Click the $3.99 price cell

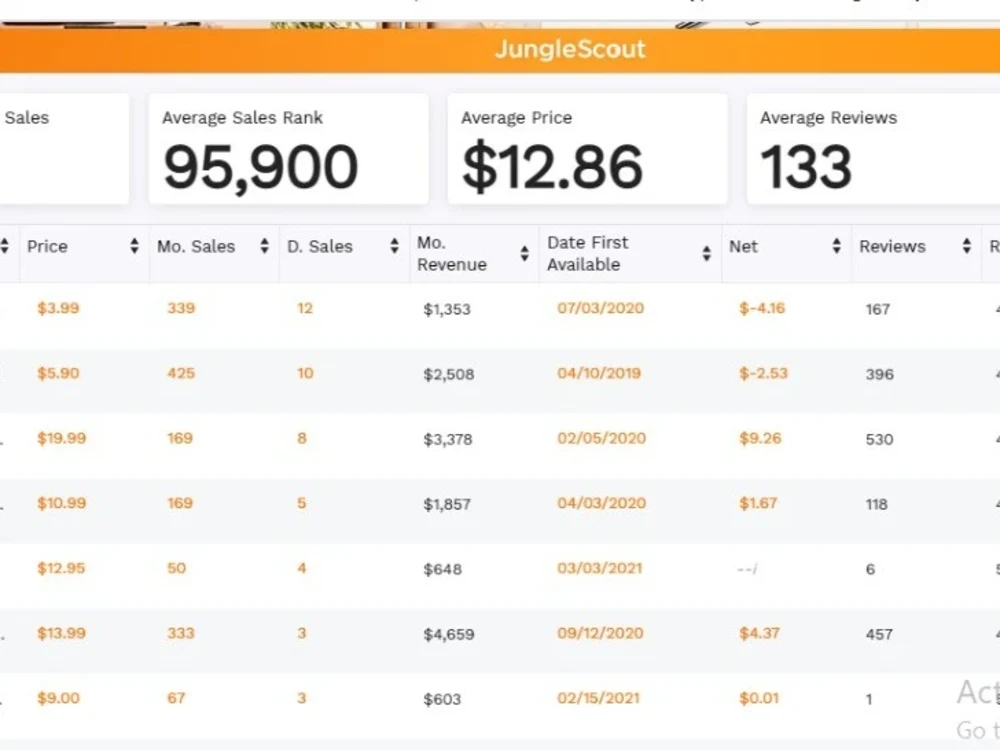point(58,308)
